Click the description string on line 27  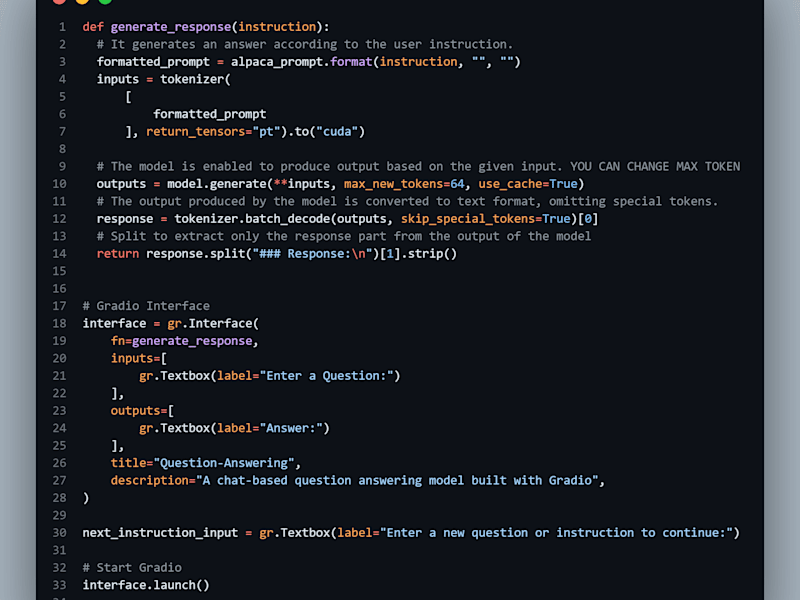tap(397, 481)
